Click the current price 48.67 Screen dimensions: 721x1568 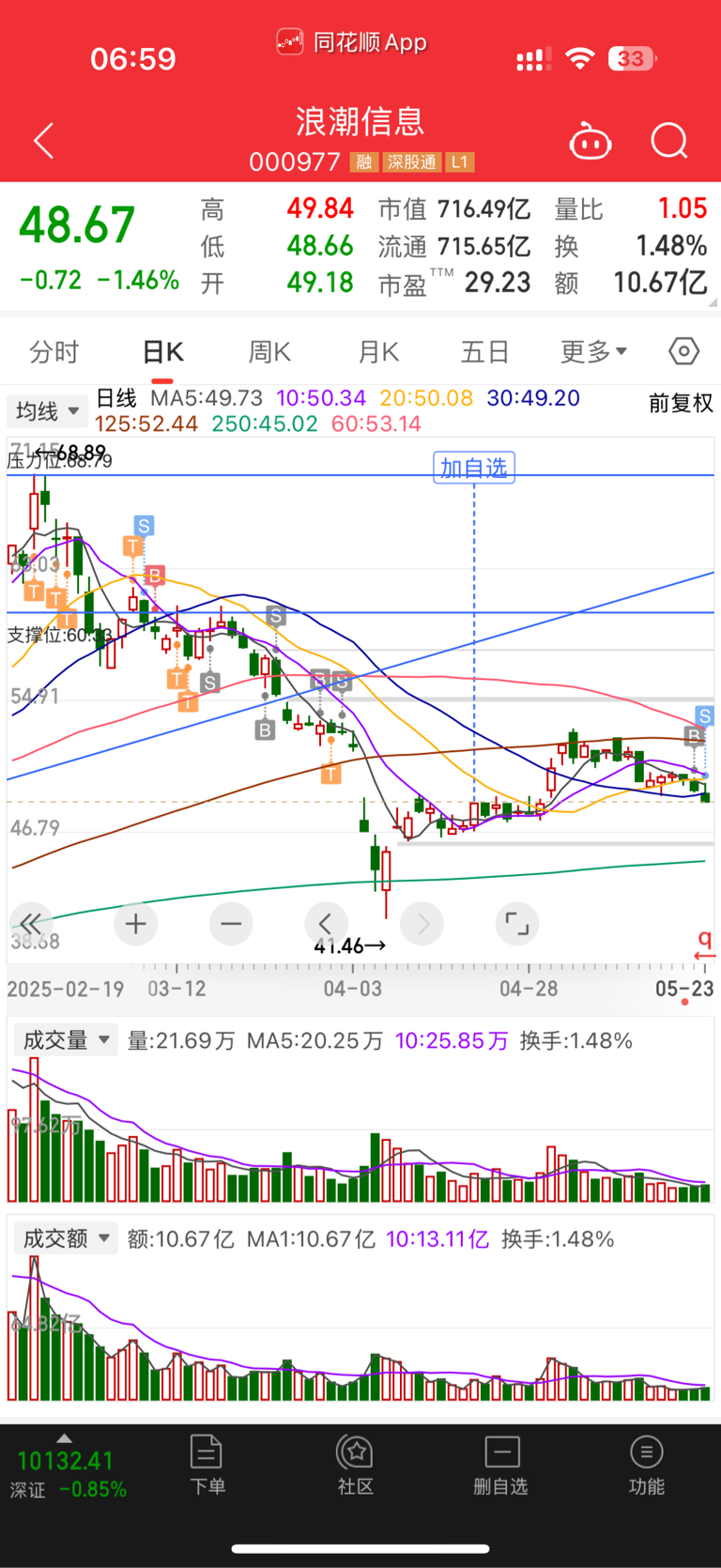(77, 225)
